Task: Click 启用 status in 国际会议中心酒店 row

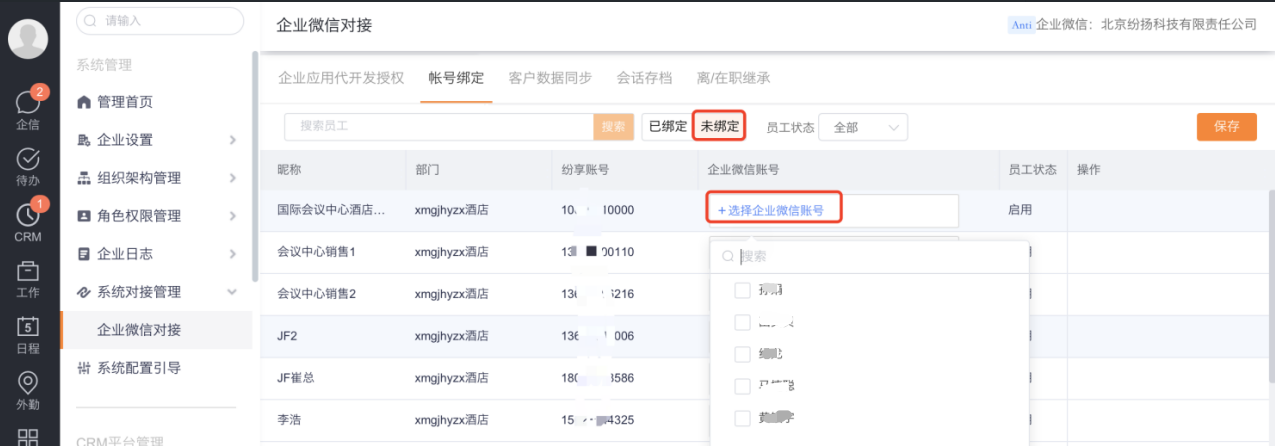Action: click(1020, 211)
